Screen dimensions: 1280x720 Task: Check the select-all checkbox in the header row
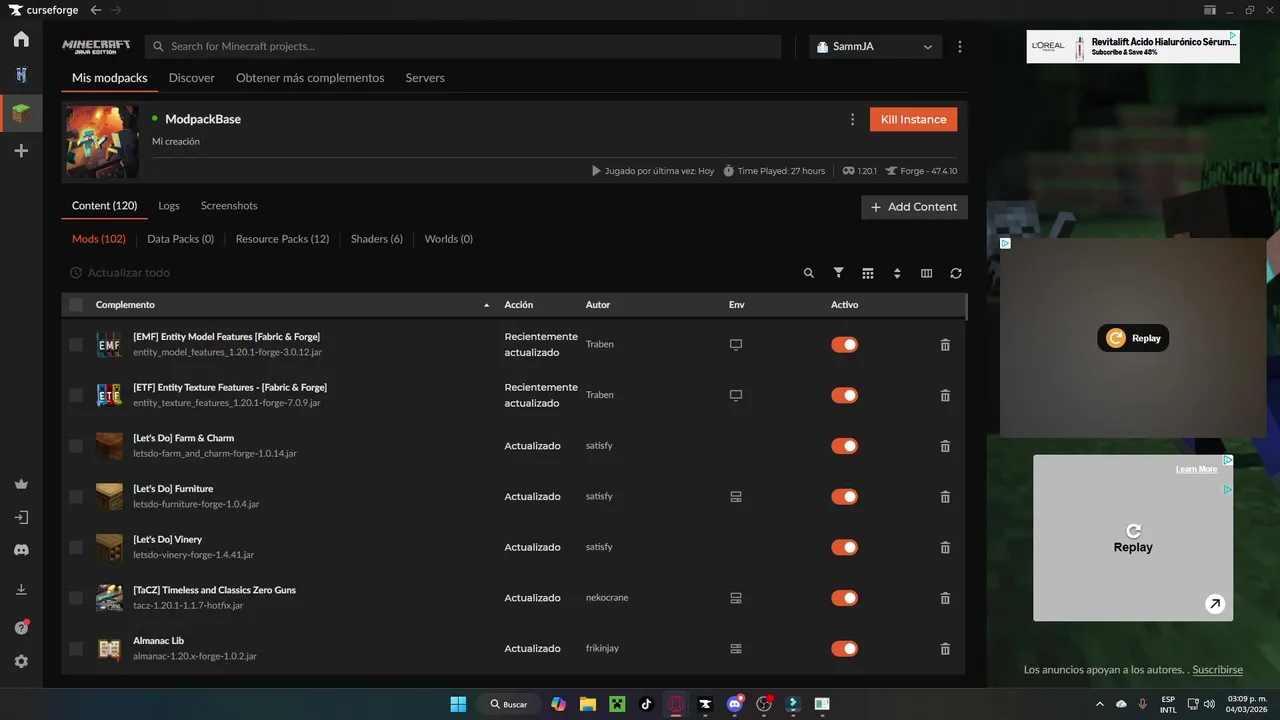click(76, 305)
